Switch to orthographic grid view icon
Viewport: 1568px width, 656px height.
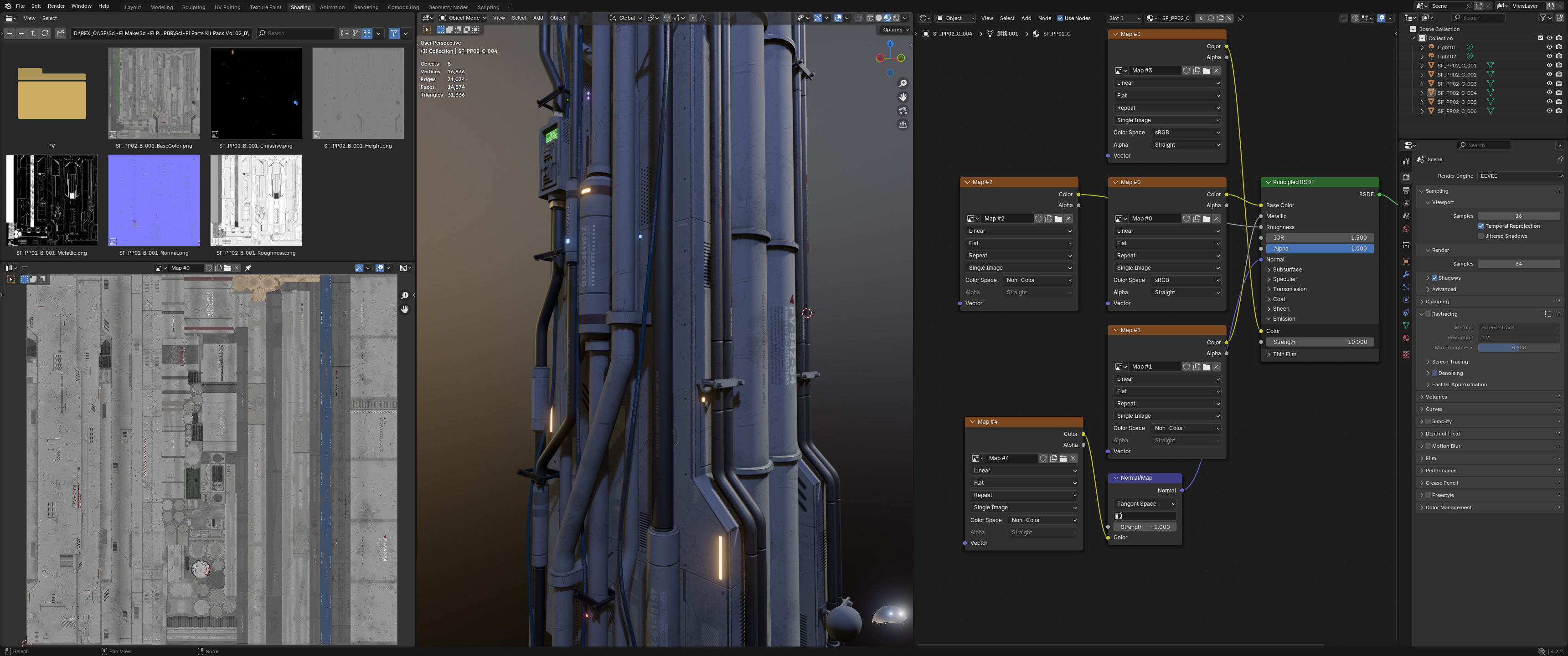tap(903, 125)
